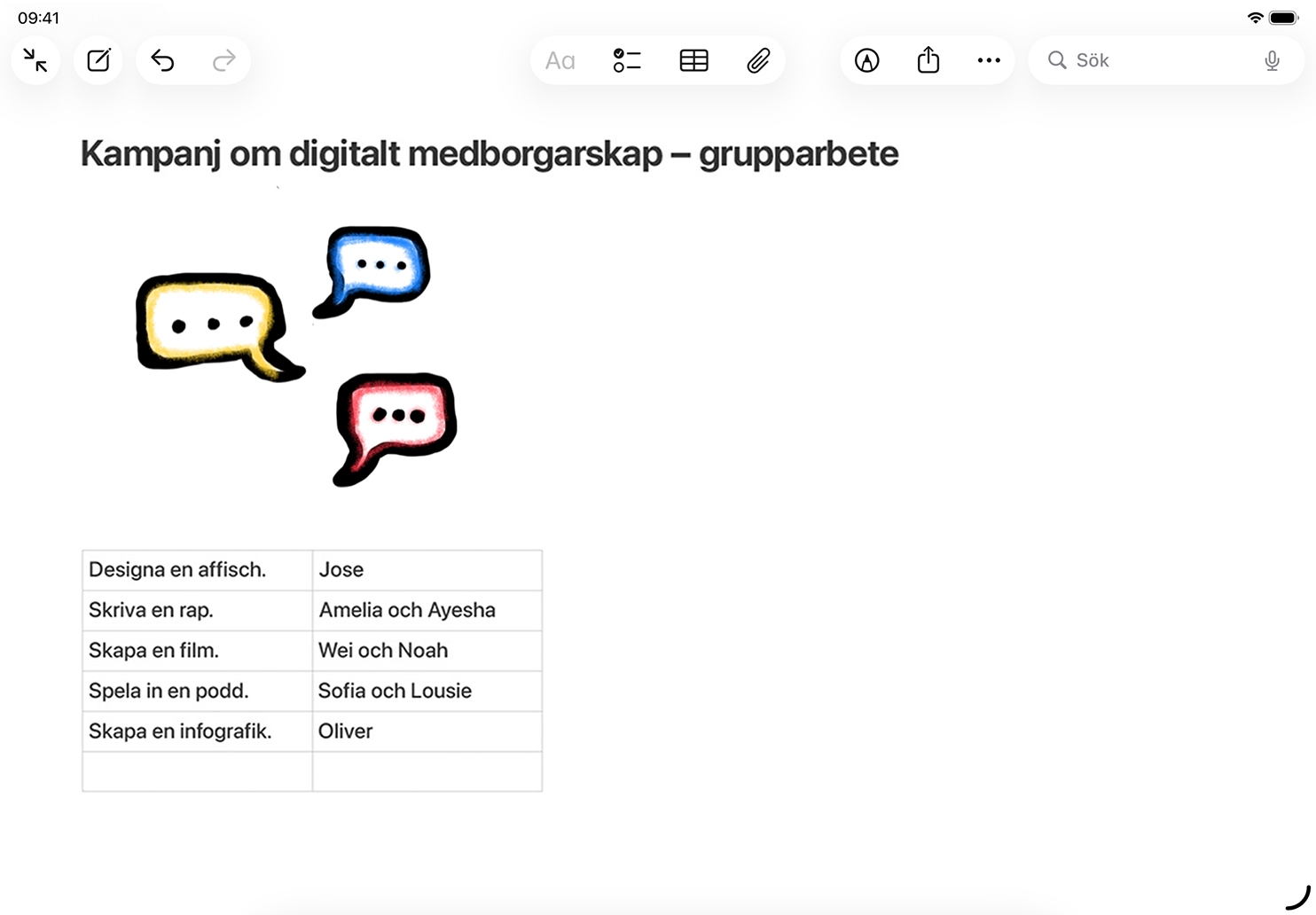Create a new note with the compose icon

click(x=98, y=60)
